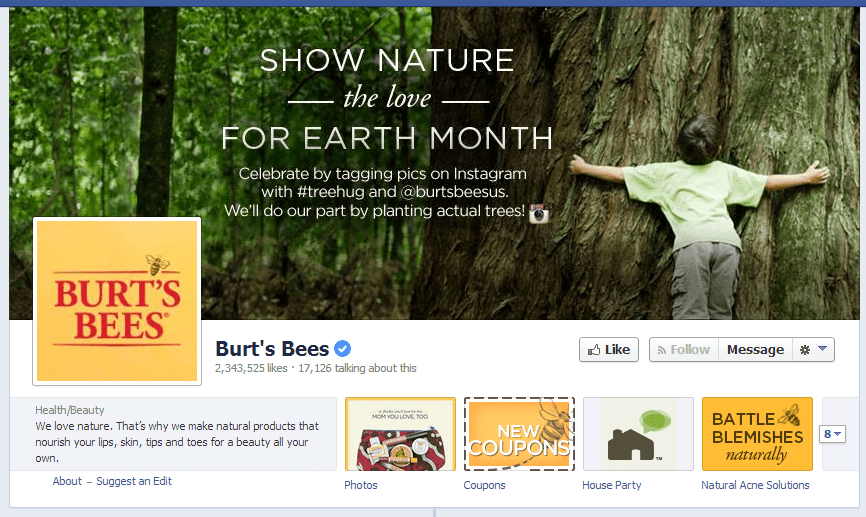
Task: Open the Natural Acne Solutions text label
Action: click(x=755, y=485)
